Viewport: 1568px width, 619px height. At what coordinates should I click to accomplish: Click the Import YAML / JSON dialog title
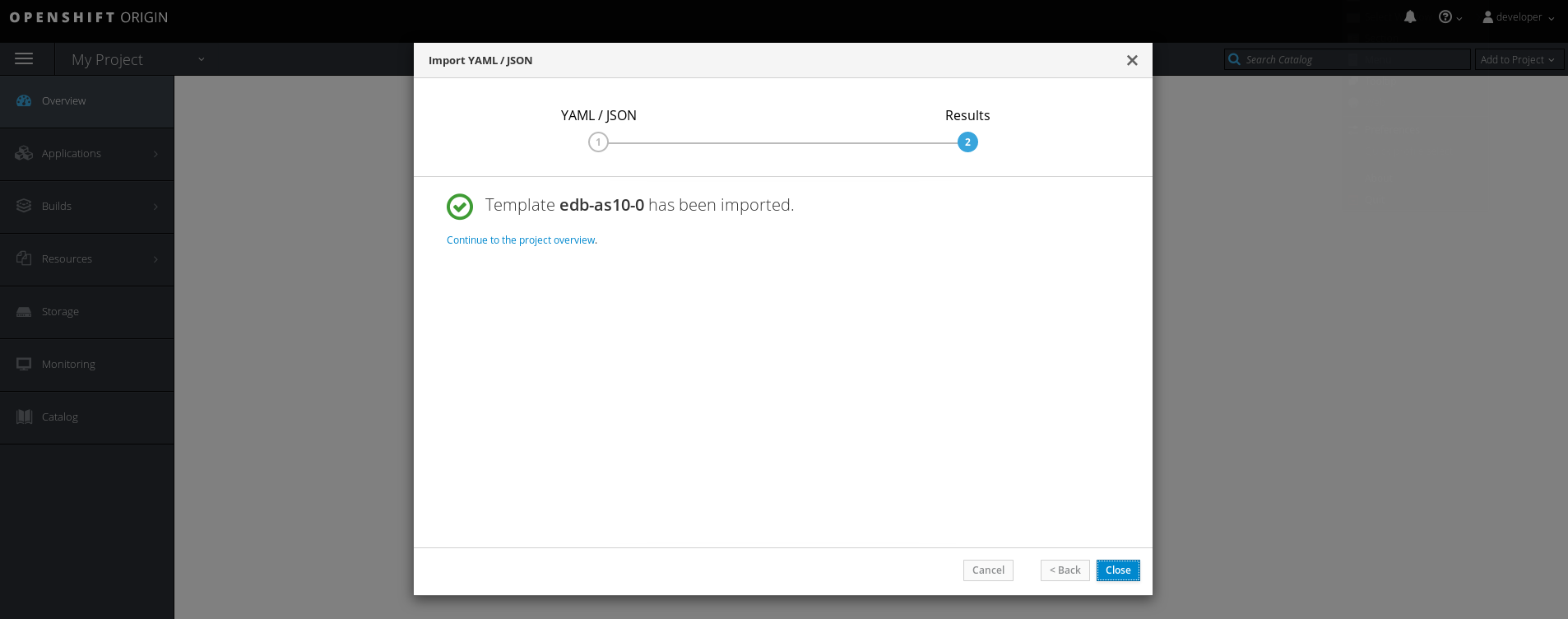480,60
